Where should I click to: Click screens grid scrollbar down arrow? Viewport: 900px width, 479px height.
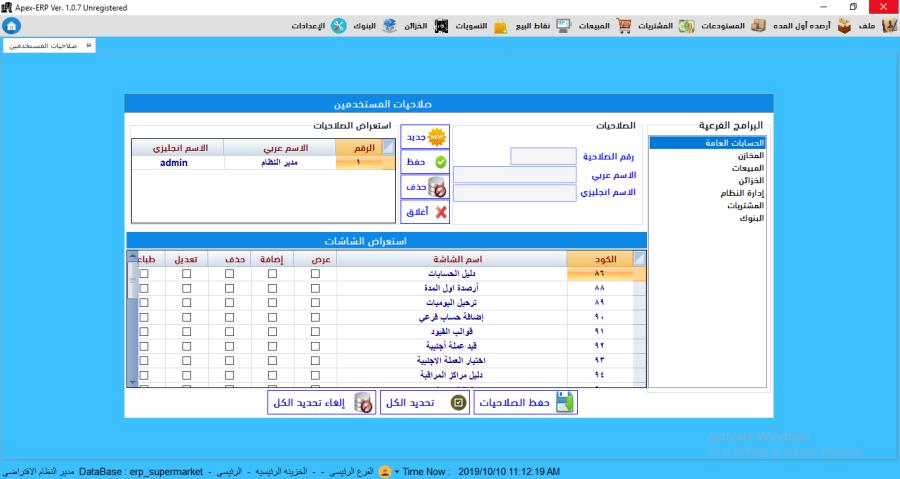[133, 381]
